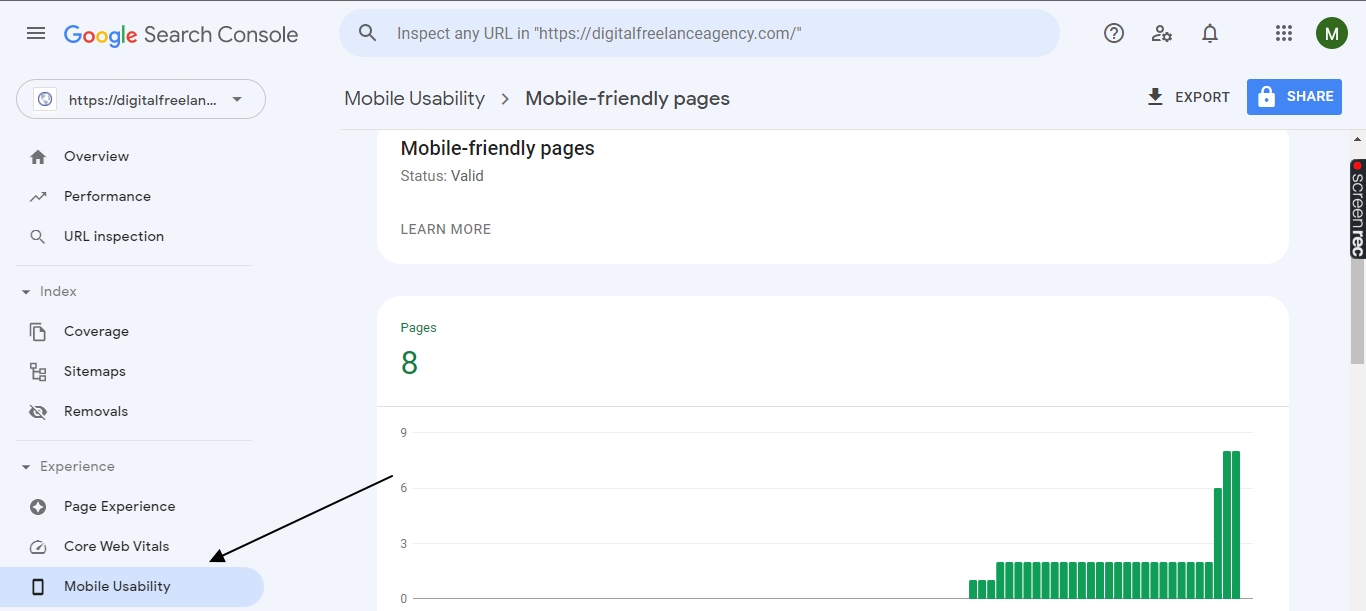Click the Mobile-friendly pages breadcrumb

coord(627,99)
